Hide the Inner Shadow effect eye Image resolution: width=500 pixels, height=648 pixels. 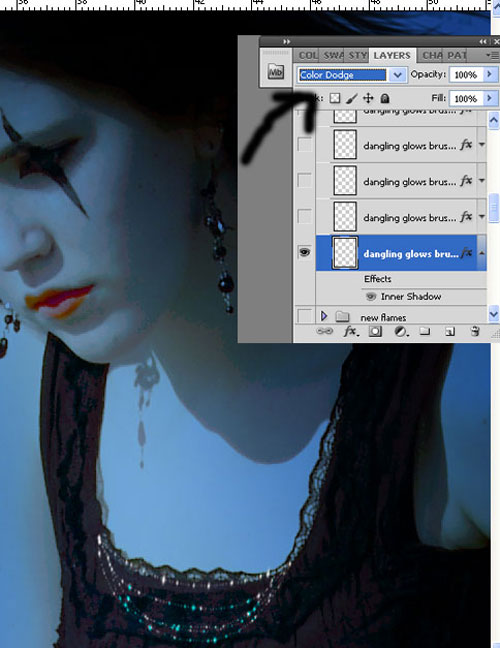click(x=371, y=296)
